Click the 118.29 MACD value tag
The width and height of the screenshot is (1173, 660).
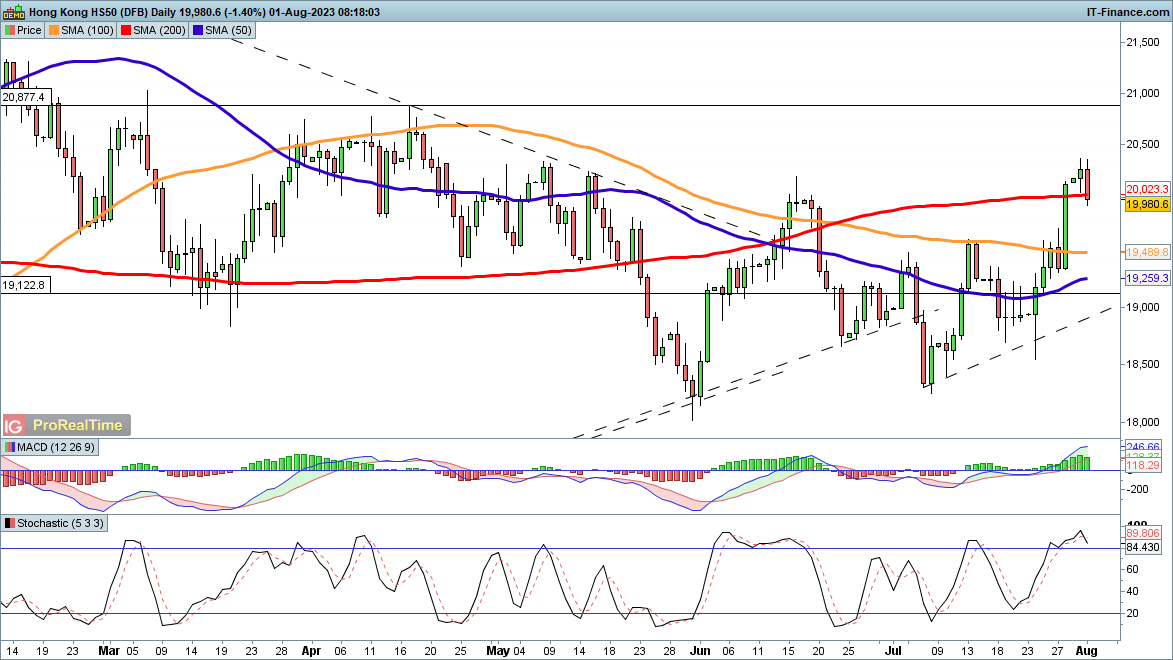(1143, 465)
